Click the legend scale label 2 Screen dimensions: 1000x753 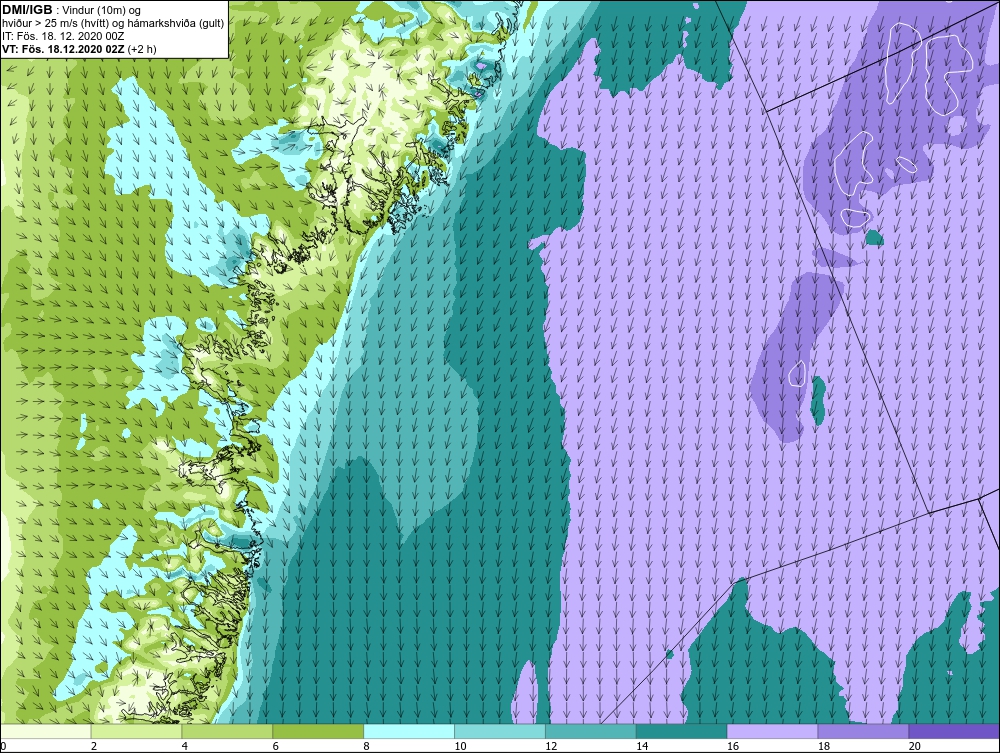coord(94,746)
